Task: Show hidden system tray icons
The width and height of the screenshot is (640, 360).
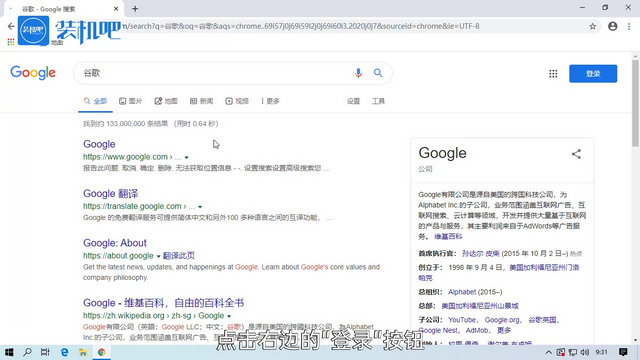Action: click(x=549, y=352)
